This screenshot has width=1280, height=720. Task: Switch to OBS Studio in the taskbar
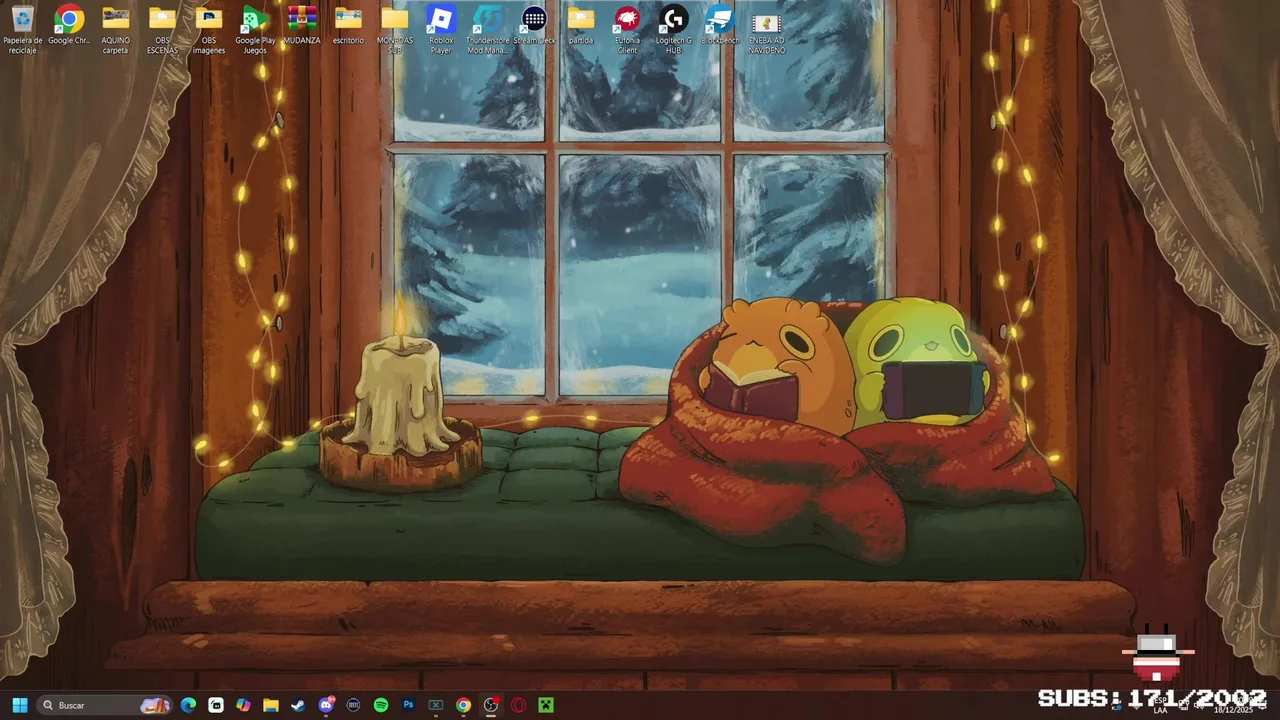491,705
